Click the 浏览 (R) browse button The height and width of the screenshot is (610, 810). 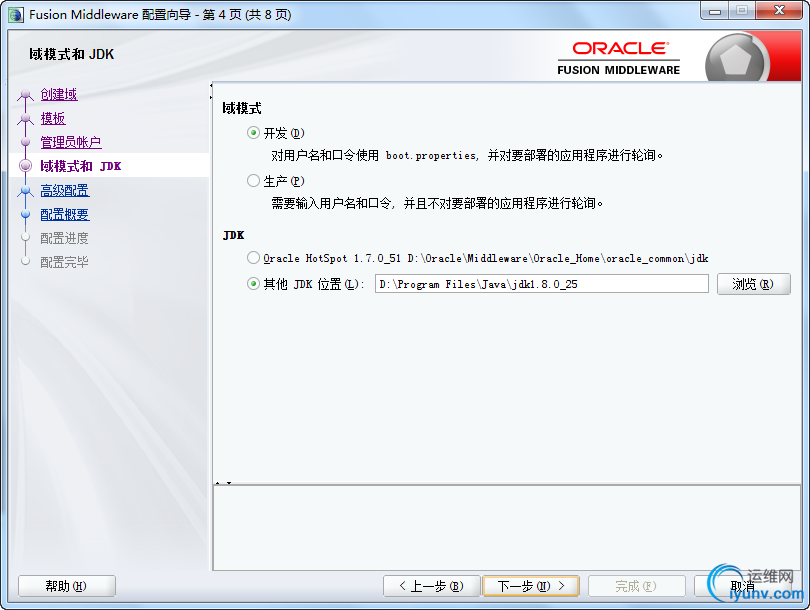(x=753, y=284)
